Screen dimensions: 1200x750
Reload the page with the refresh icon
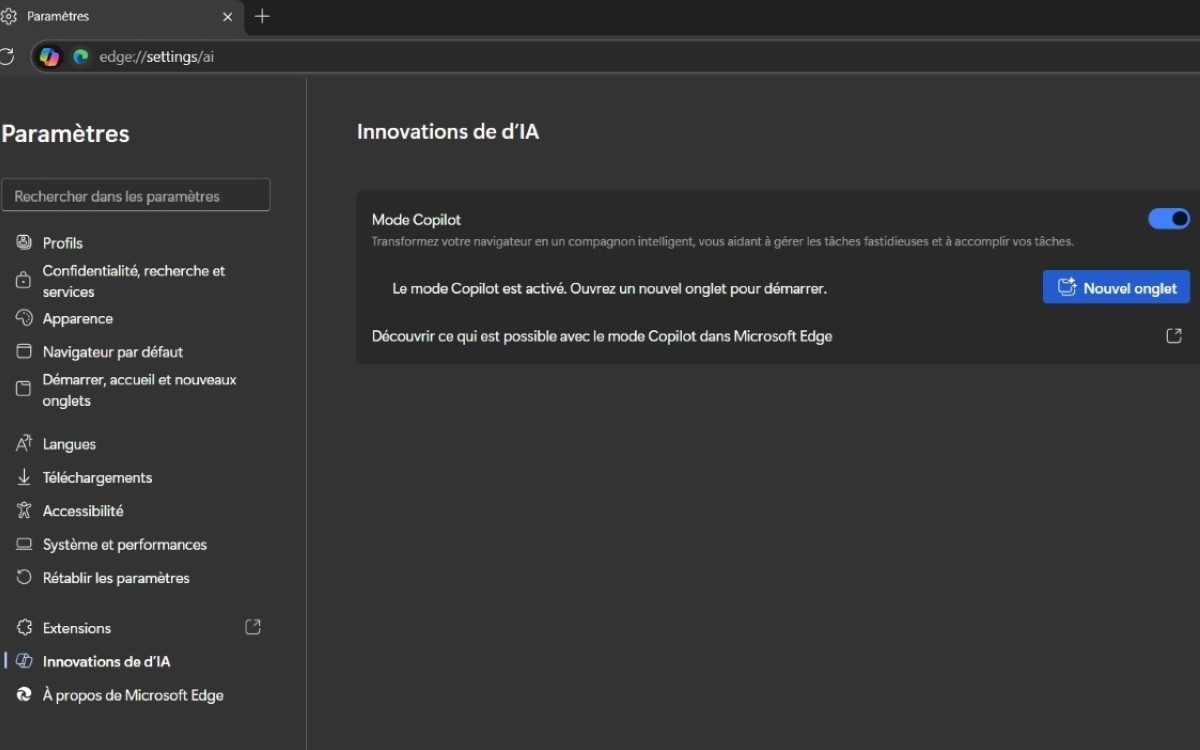click(6, 57)
